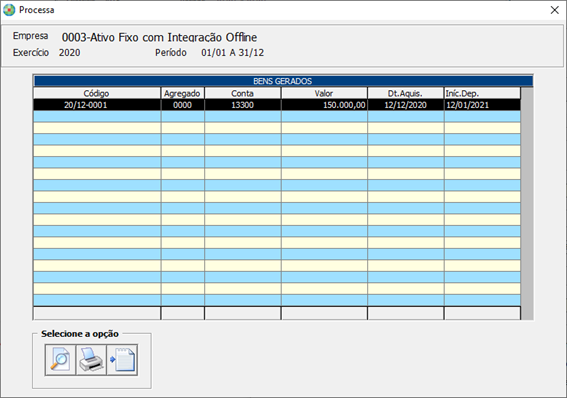567x398 pixels.
Task: Select the Agregado column header
Action: (182, 93)
